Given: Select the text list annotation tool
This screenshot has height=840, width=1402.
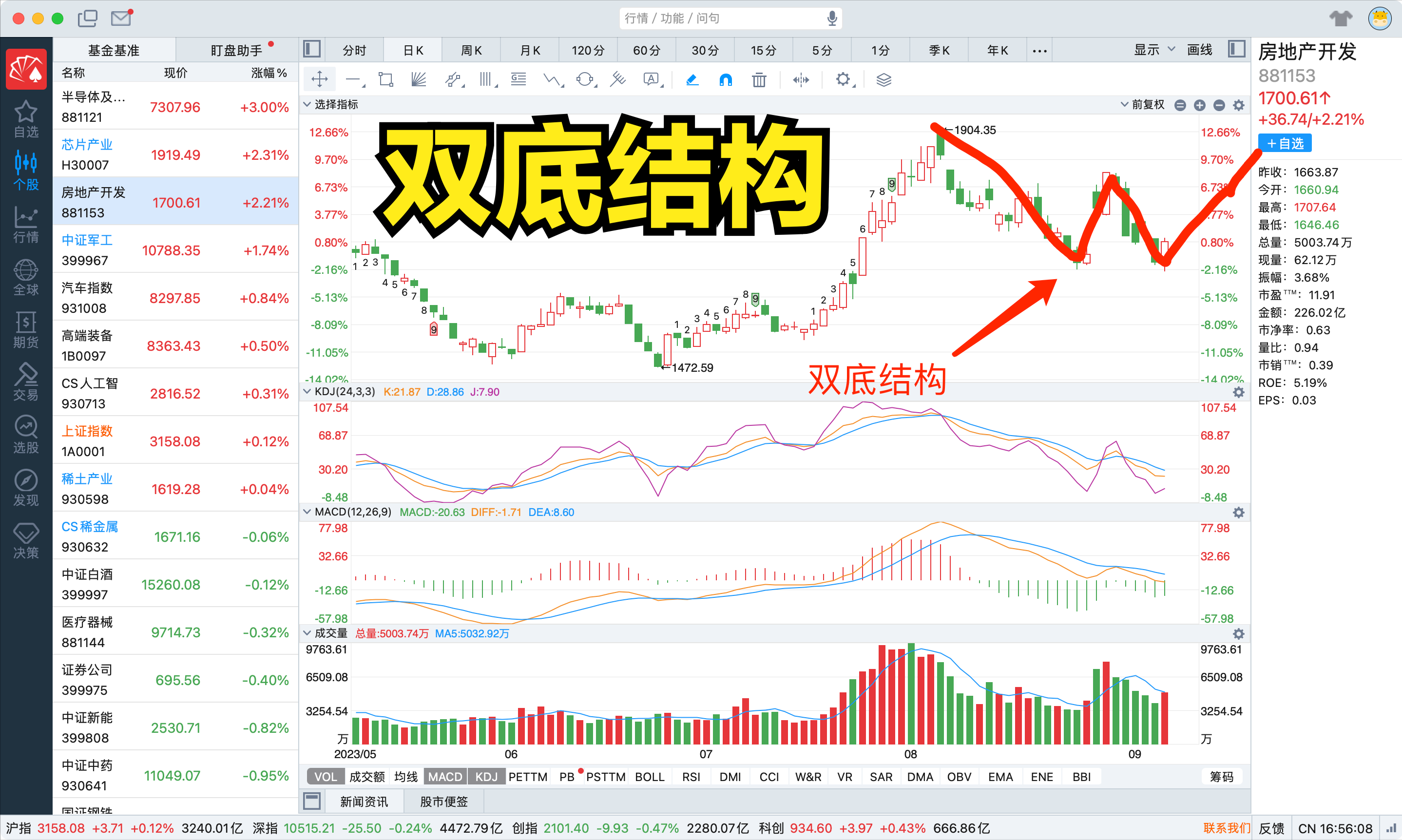Looking at the screenshot, I should [518, 80].
